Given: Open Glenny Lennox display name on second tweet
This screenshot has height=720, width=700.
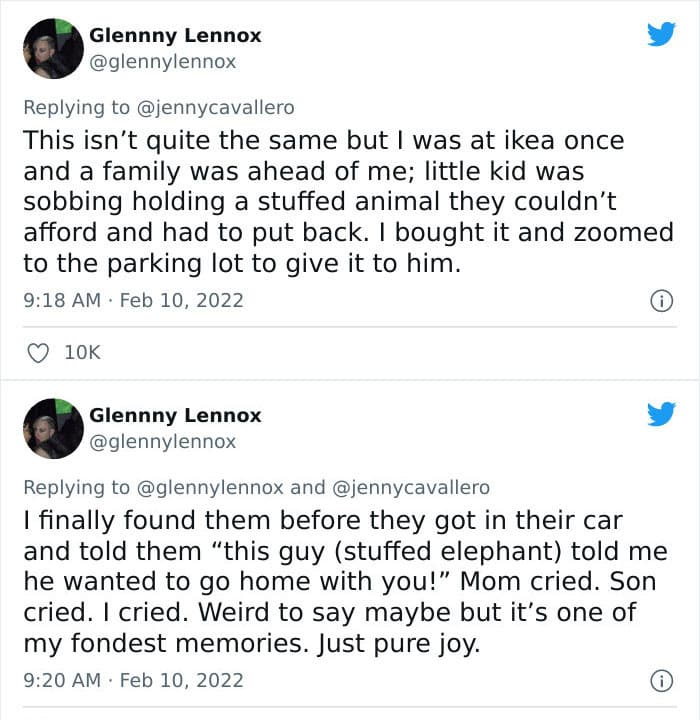Looking at the screenshot, I should pos(175,415).
